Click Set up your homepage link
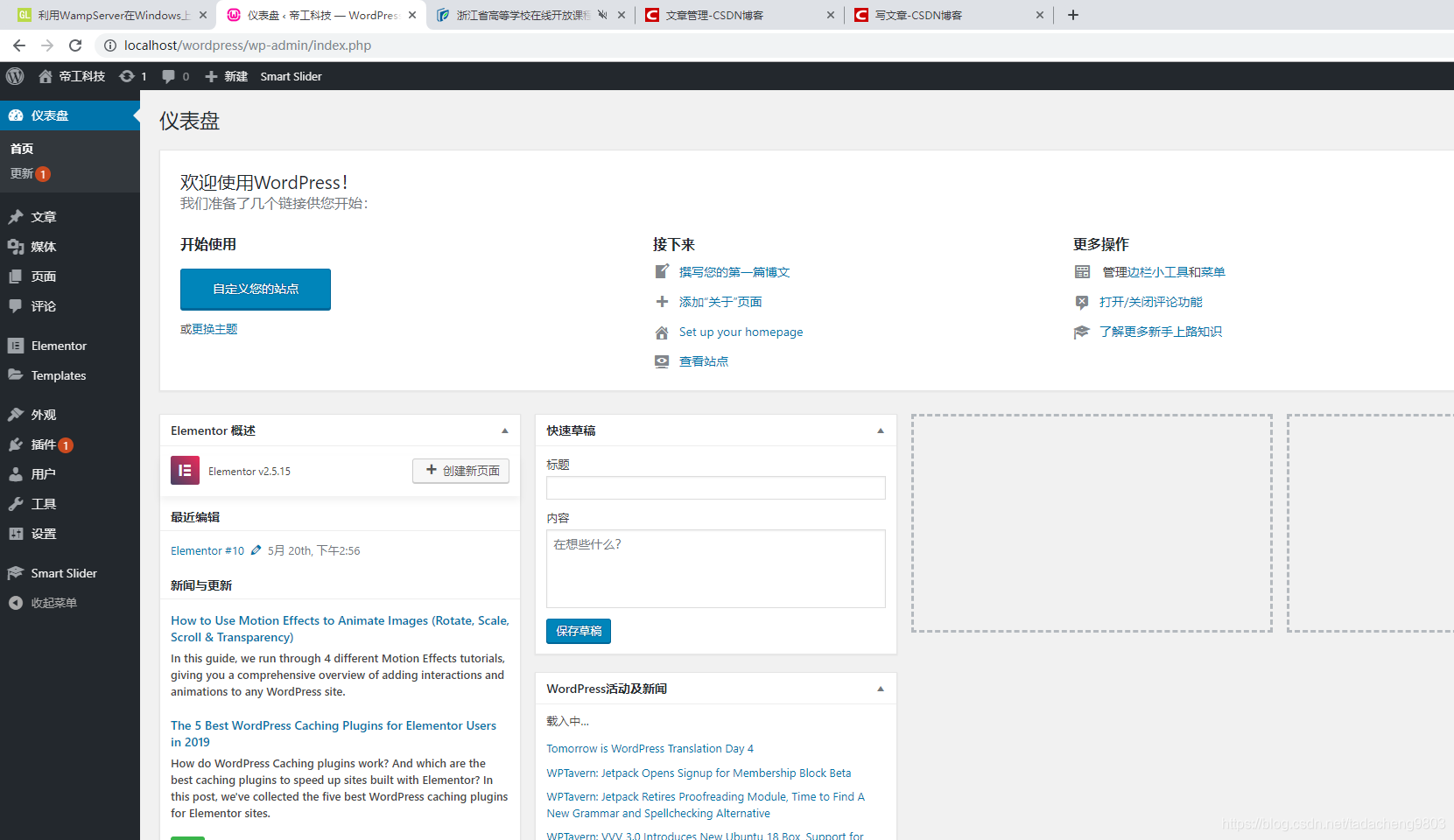The height and width of the screenshot is (840, 1454). coord(741,332)
